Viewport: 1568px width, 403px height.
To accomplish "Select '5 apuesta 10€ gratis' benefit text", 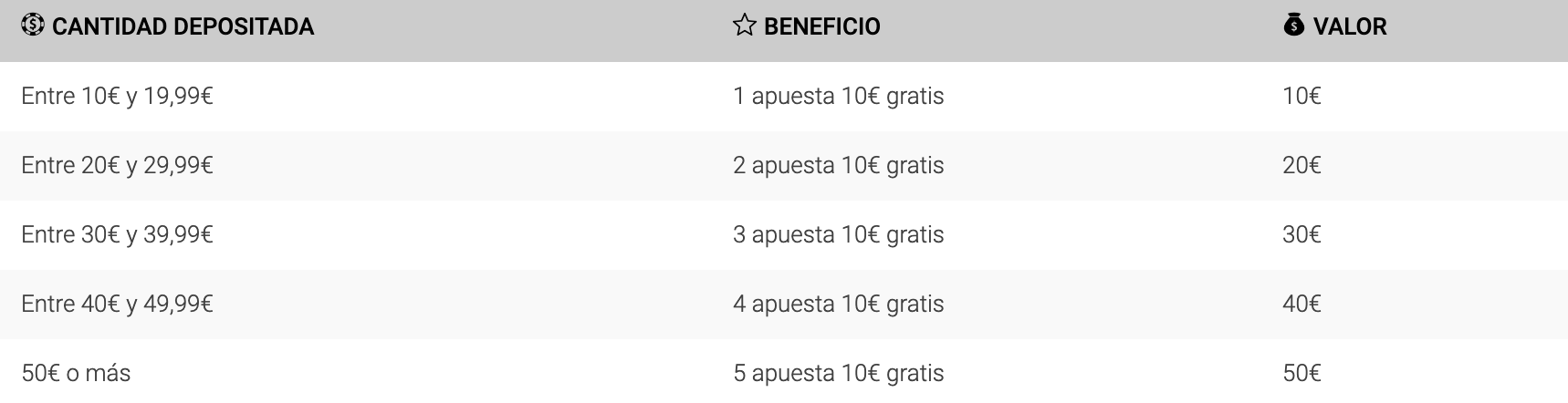I will pyautogui.click(x=839, y=374).
